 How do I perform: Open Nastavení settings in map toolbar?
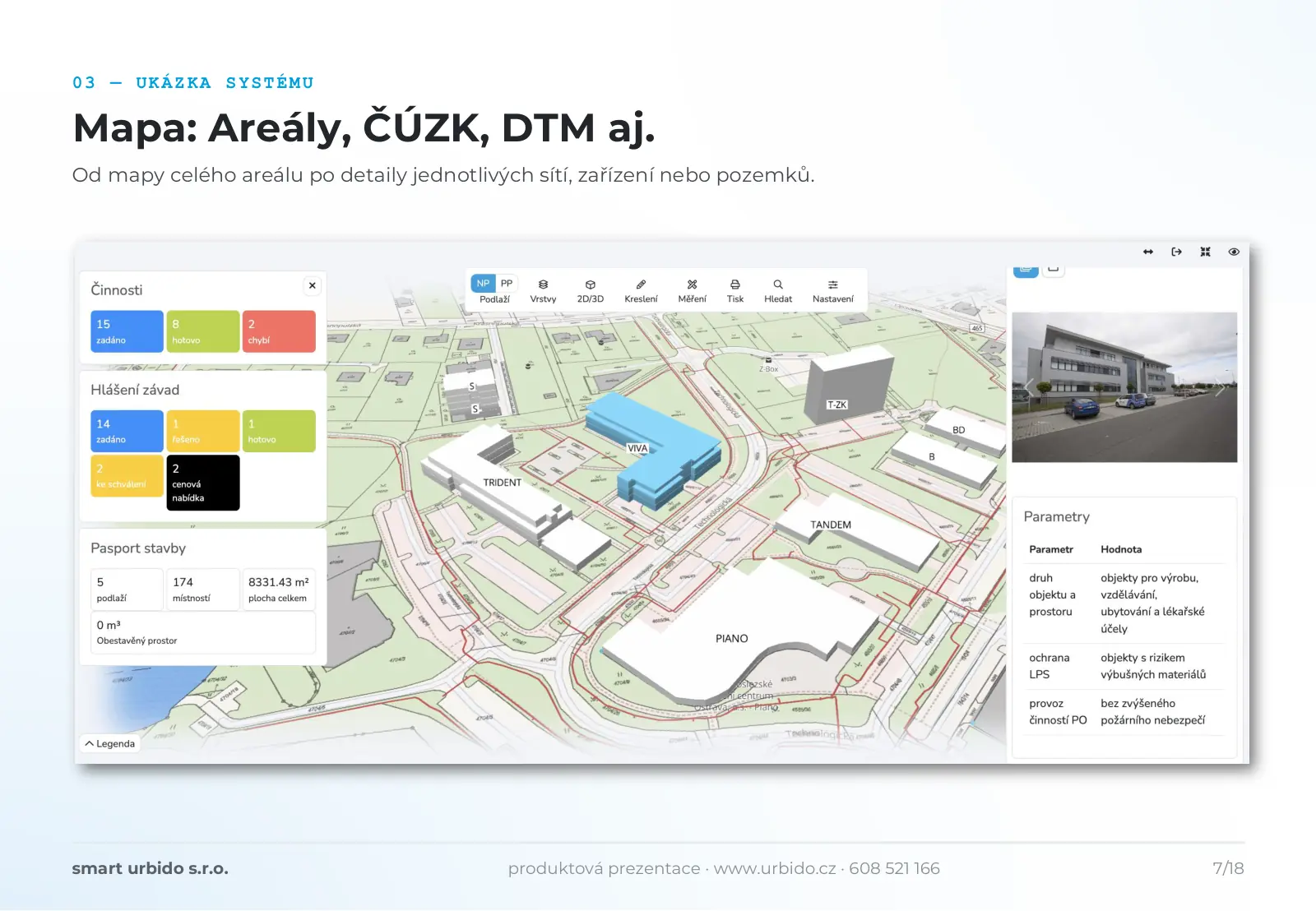(x=833, y=291)
